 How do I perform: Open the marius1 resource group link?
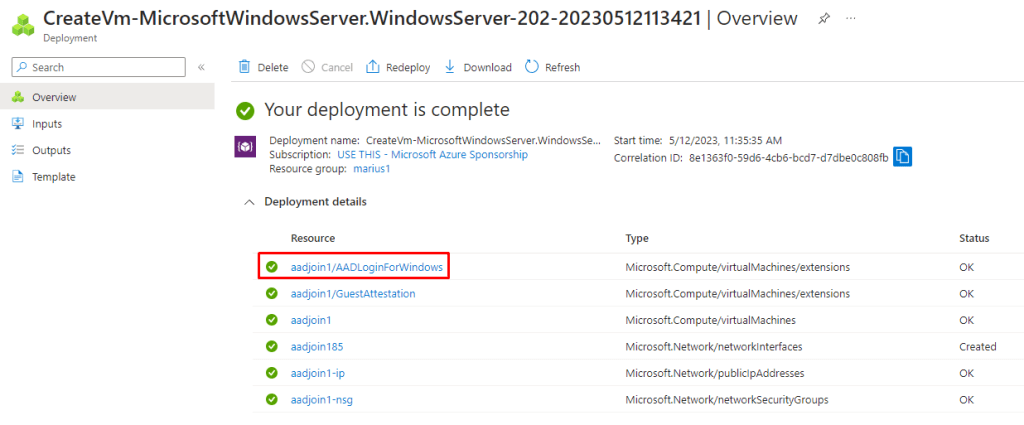(x=372, y=170)
